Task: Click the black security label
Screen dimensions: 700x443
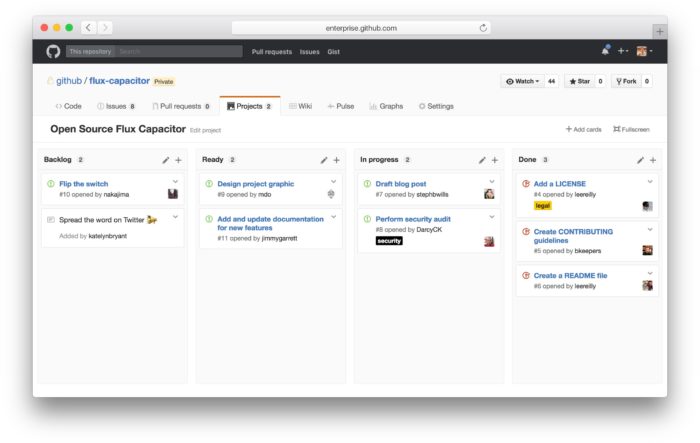Action: click(x=389, y=241)
